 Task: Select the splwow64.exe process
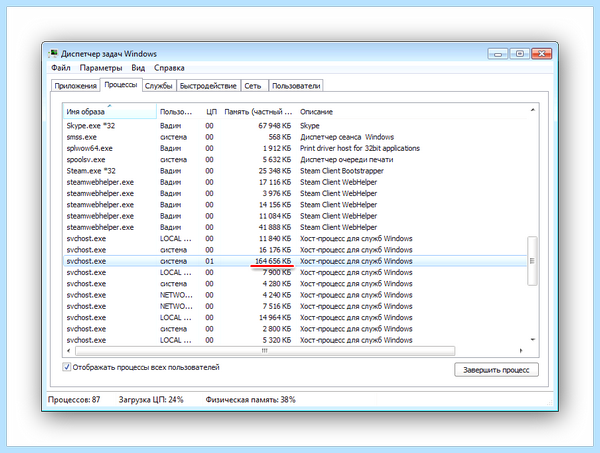(x=295, y=148)
